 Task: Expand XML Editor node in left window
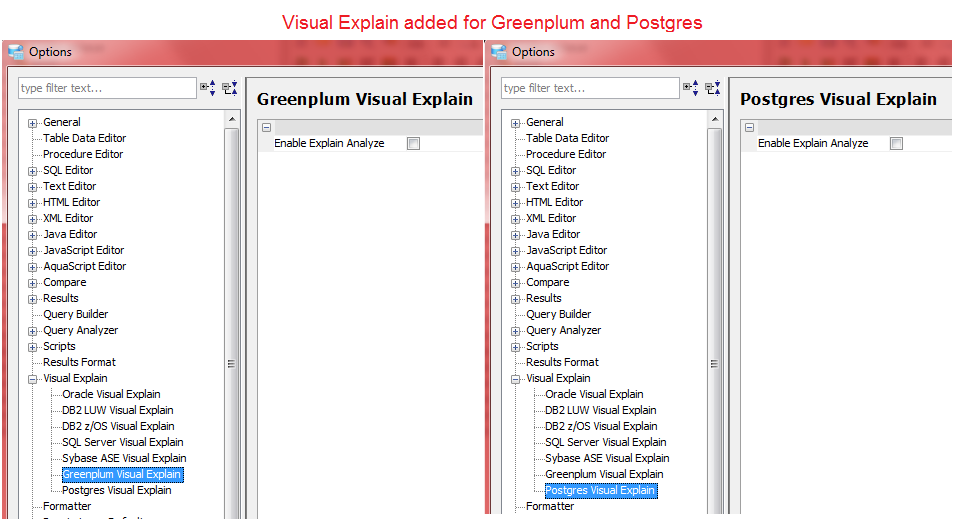[32, 219]
